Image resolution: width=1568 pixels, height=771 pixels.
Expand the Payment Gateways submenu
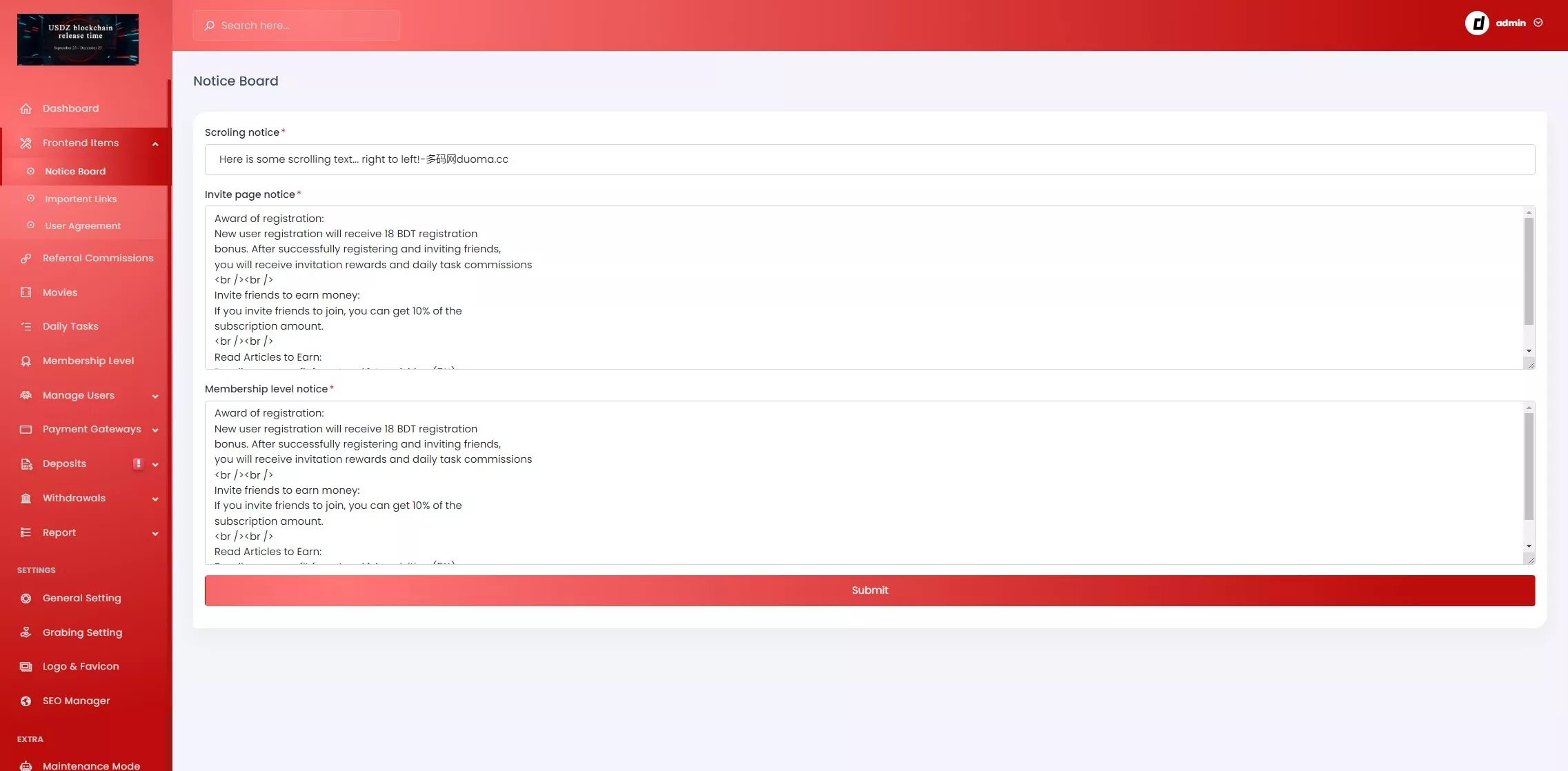tap(155, 430)
